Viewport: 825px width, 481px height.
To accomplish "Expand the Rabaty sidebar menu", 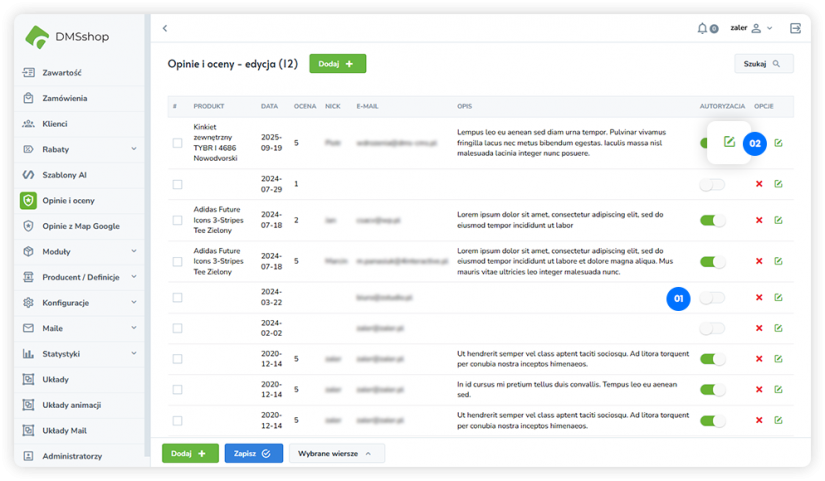I will click(134, 149).
